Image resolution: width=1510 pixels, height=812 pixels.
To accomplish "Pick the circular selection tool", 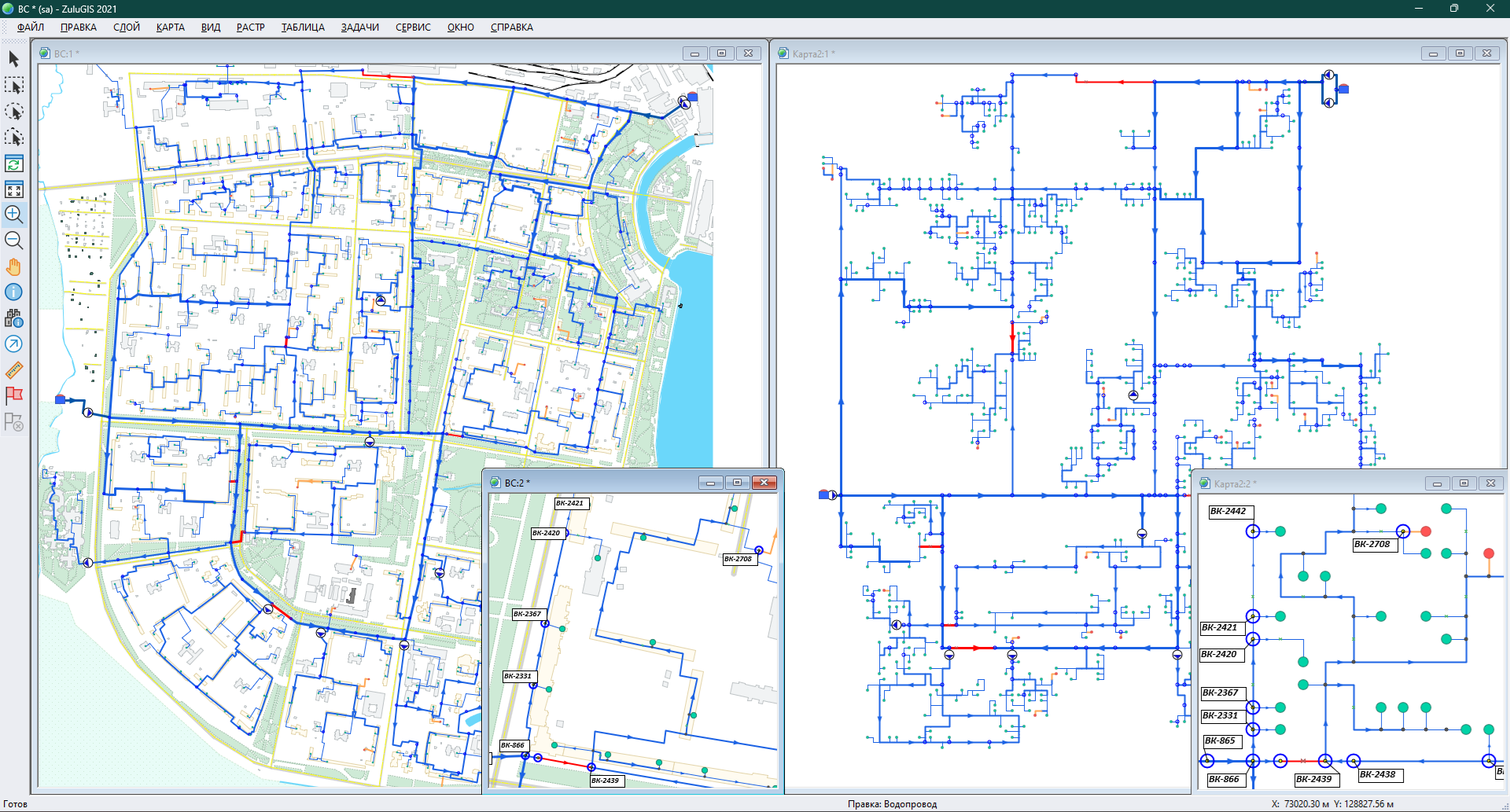I will coord(13,112).
